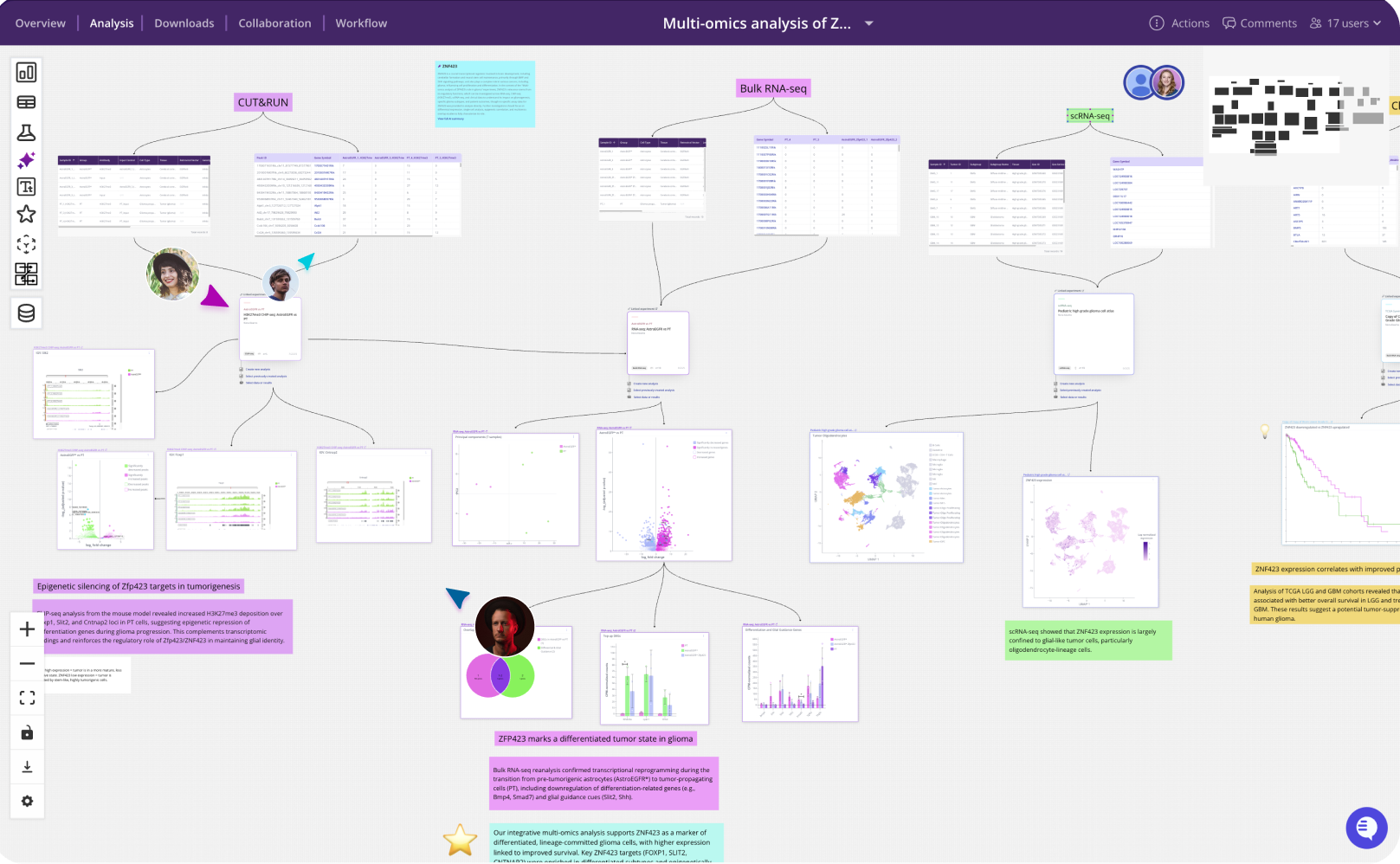Select the flask experiment tool
The image size is (1400, 864).
tap(26, 132)
